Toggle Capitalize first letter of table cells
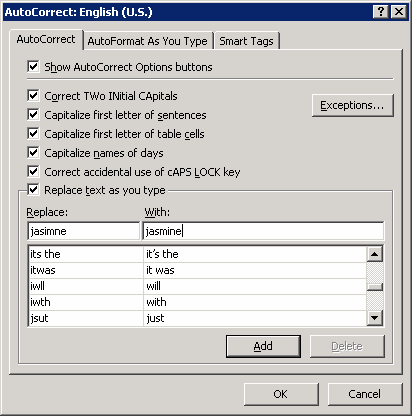Screen dimensions: 412x416 (33, 134)
